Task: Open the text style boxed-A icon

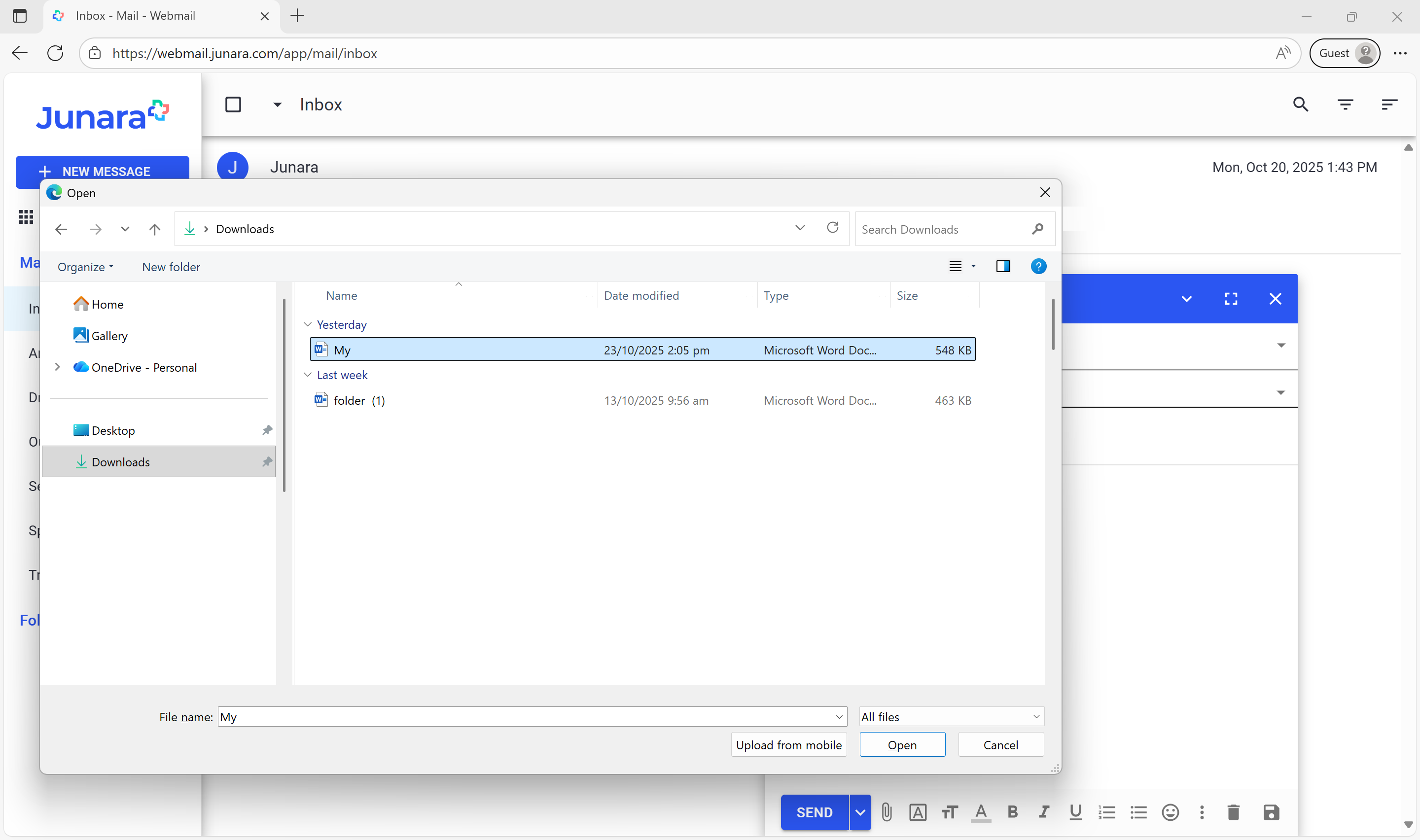Action: pos(918,812)
